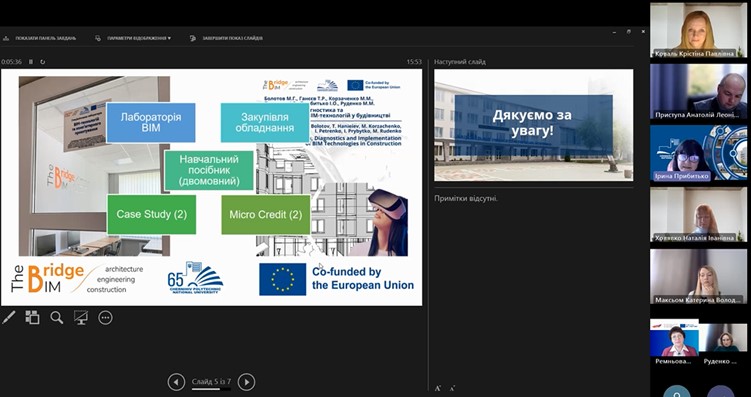This screenshot has width=751, height=397.
Task: Restart the presentation timer
Action: coord(43,62)
